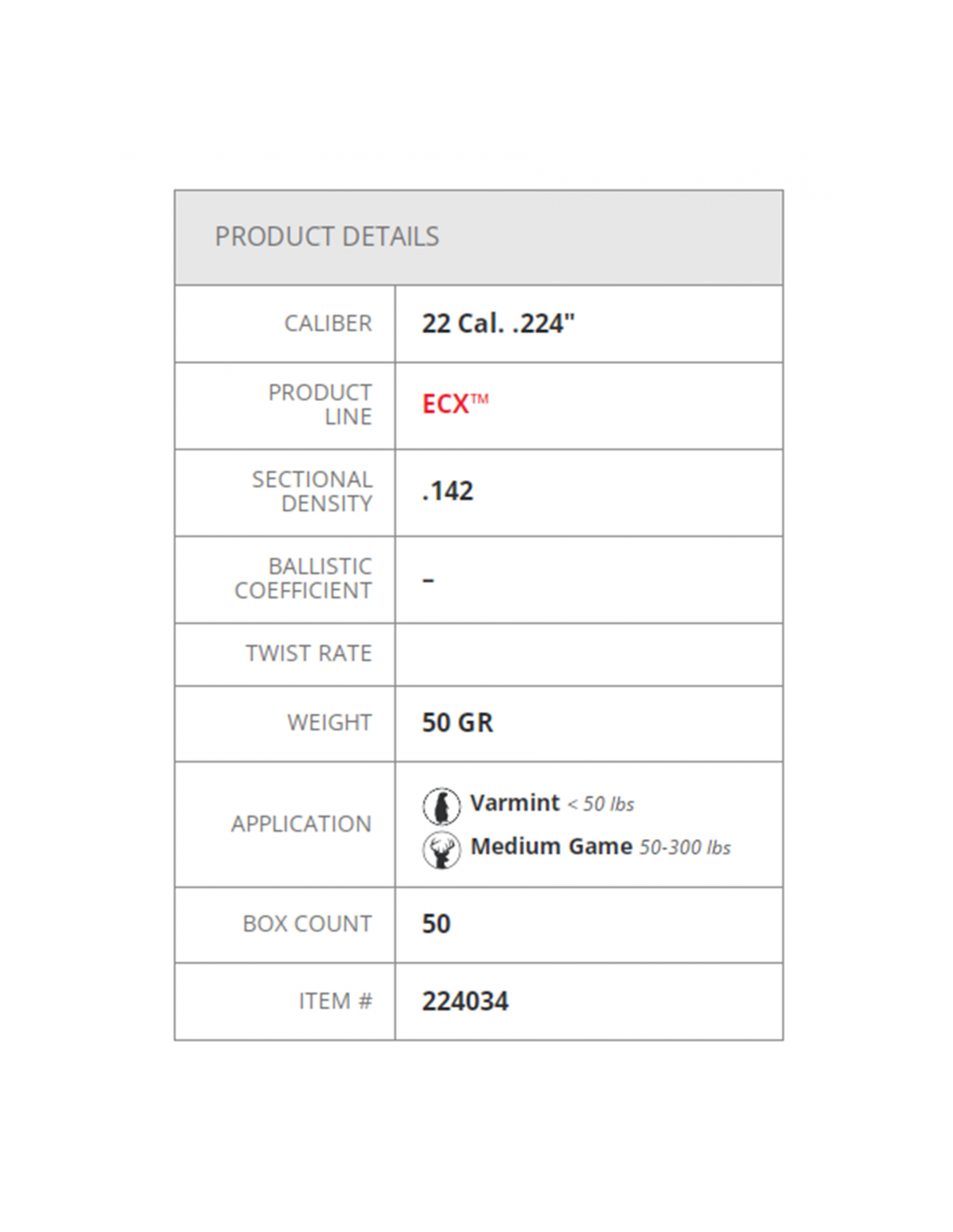Click the .142 sectional density value
This screenshot has height=1232, width=953.
447,491
